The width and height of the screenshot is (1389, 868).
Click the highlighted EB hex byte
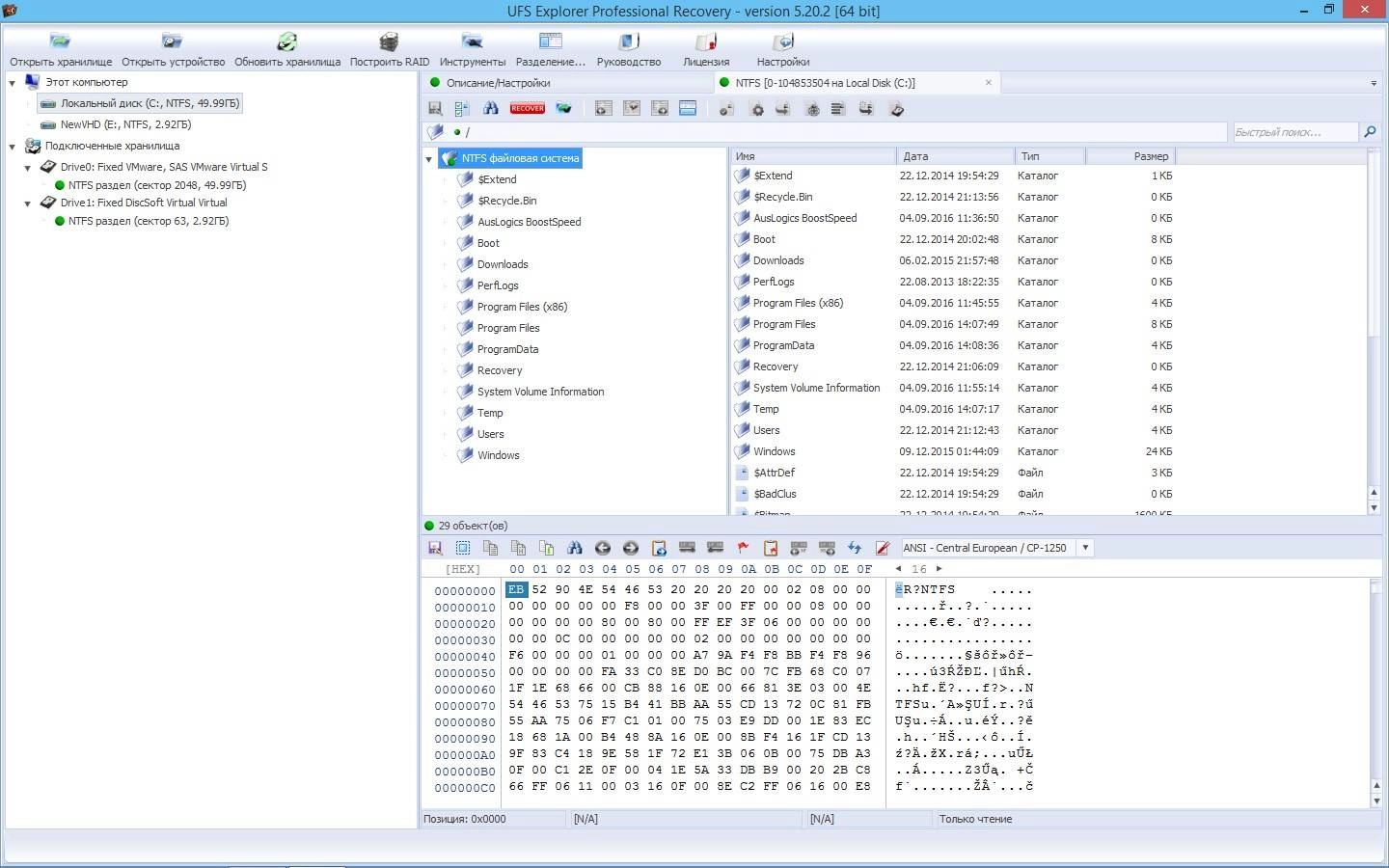click(x=516, y=589)
